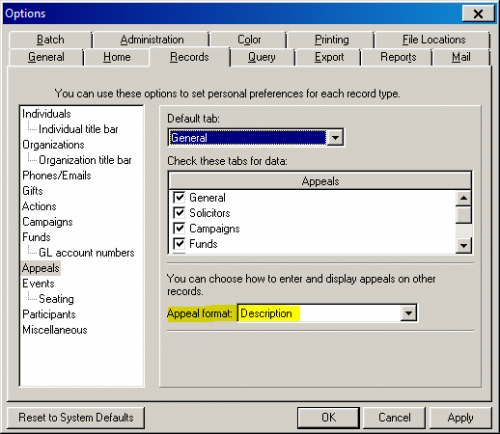Click the Apply button
The image size is (500, 434).
(x=460, y=417)
